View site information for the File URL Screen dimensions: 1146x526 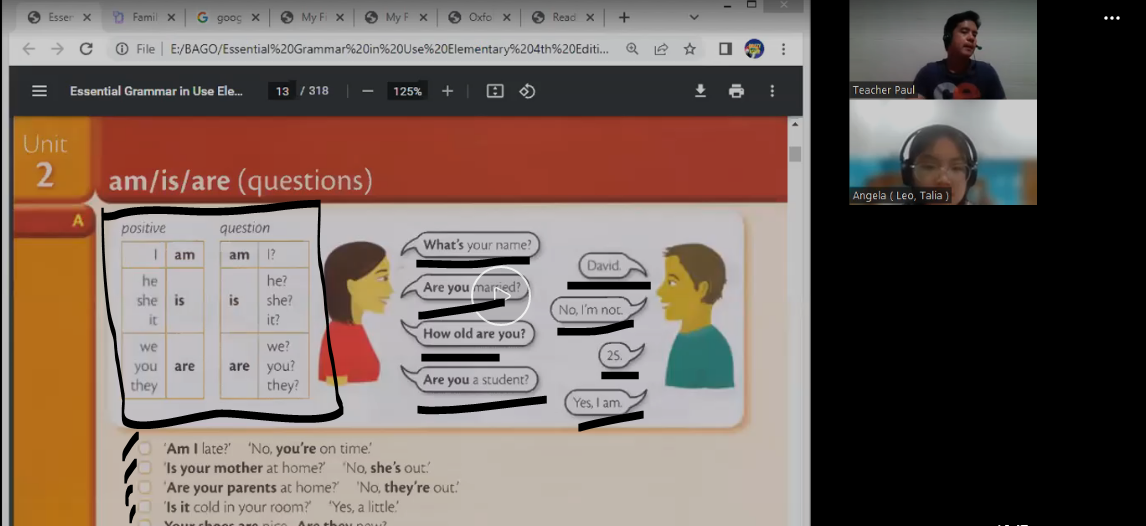[122, 49]
